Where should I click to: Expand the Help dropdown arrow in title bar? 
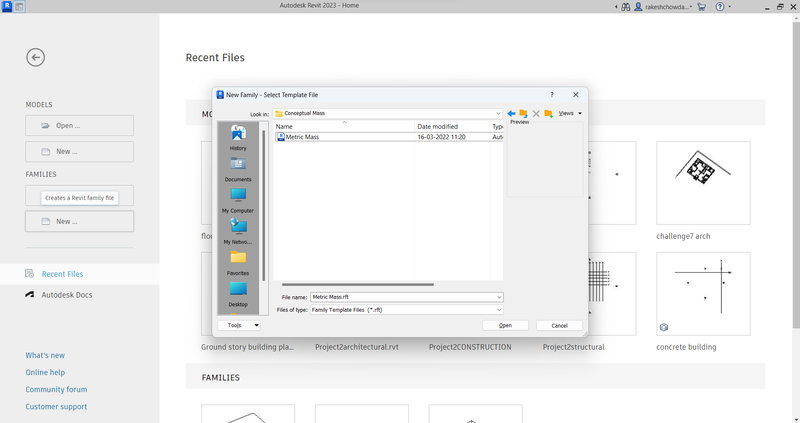point(730,7)
